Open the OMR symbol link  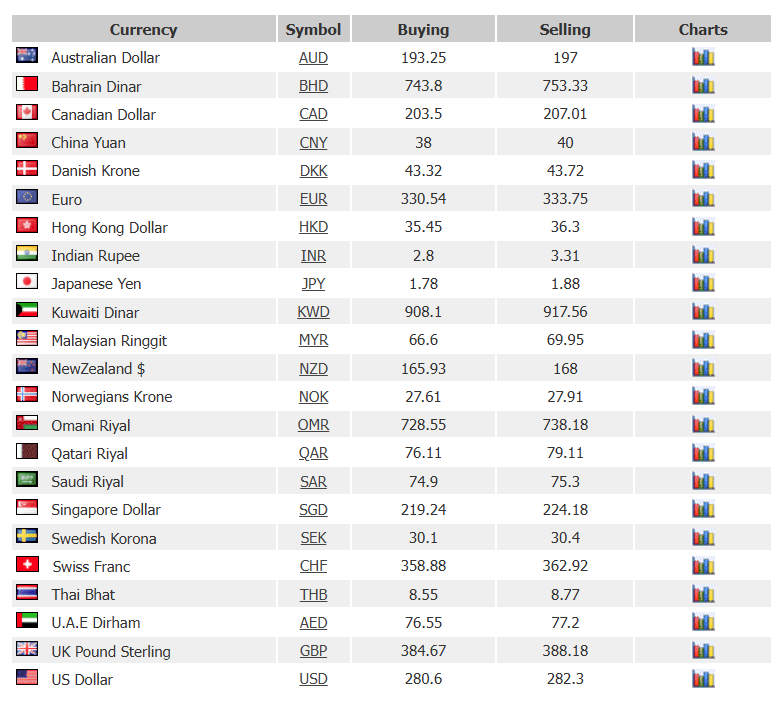pyautogui.click(x=313, y=425)
